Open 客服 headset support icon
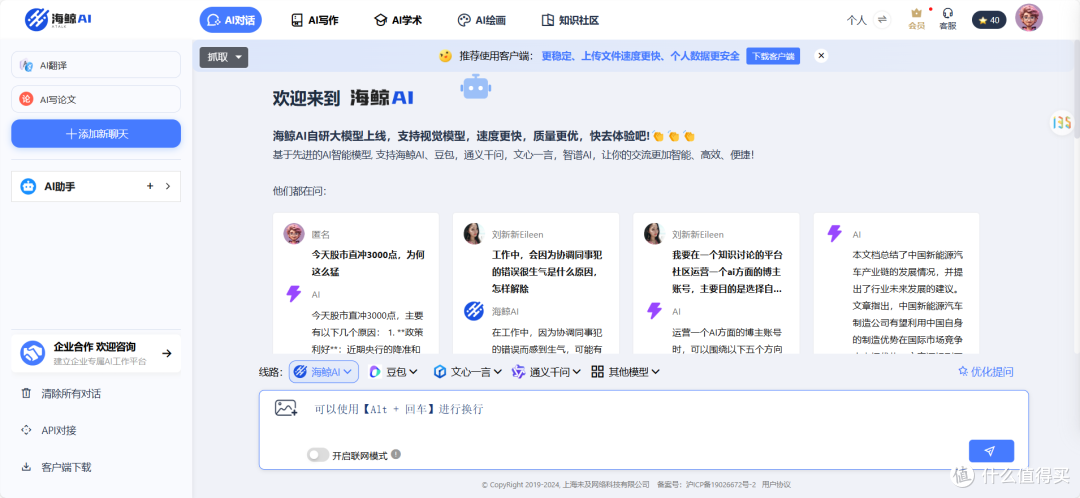Screen dimensions: 1080x498 point(948,19)
